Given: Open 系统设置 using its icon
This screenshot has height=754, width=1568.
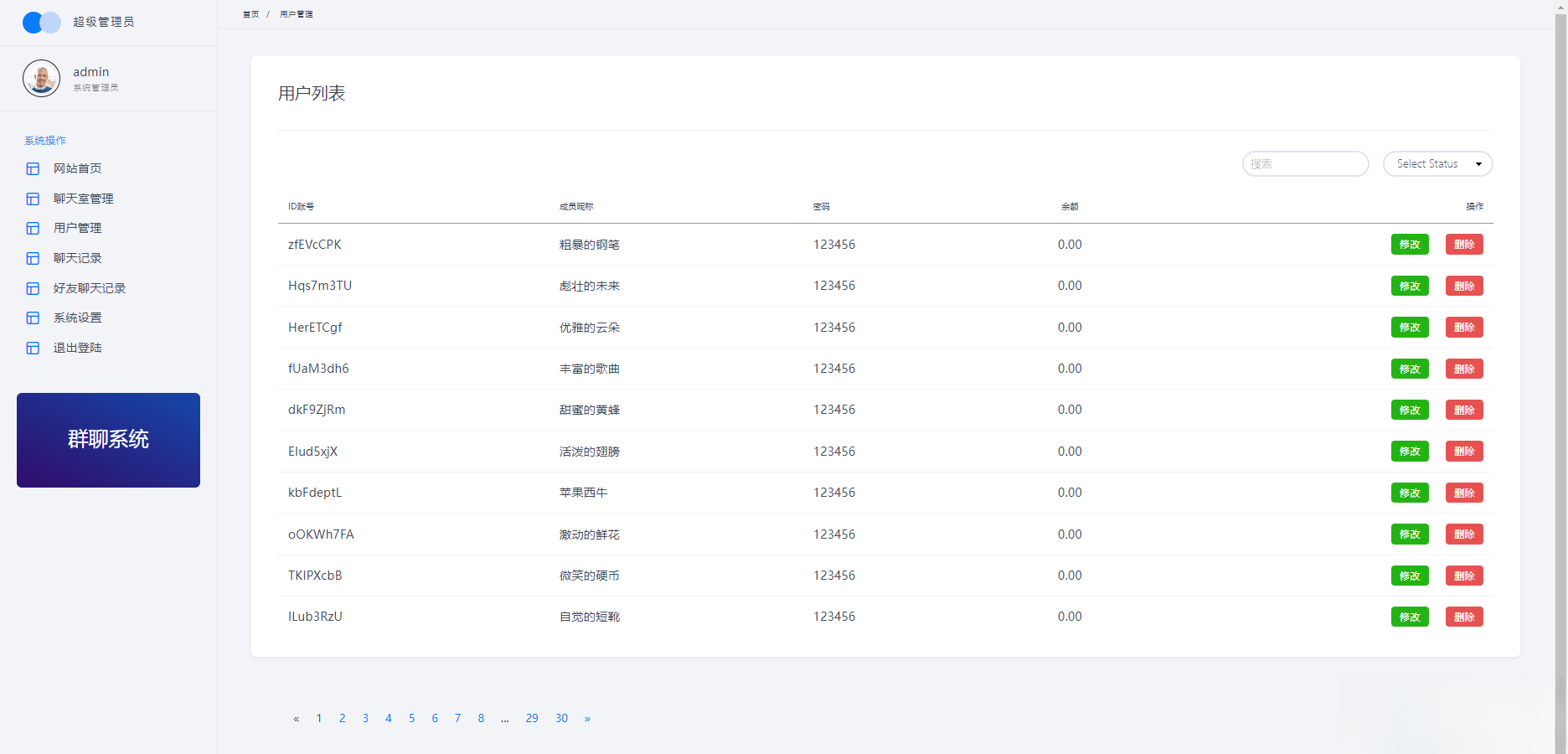Looking at the screenshot, I should coord(32,318).
